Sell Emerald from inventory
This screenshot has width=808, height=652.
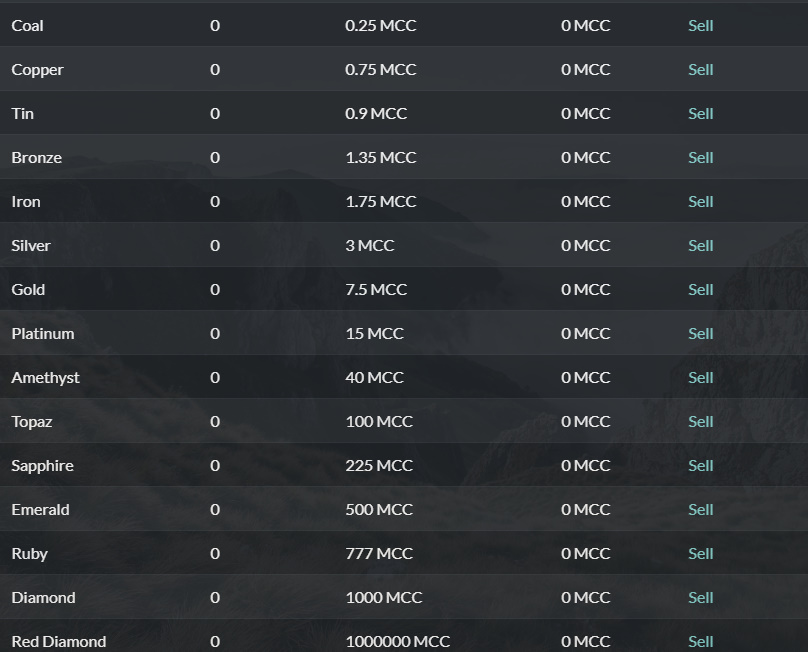click(x=700, y=509)
